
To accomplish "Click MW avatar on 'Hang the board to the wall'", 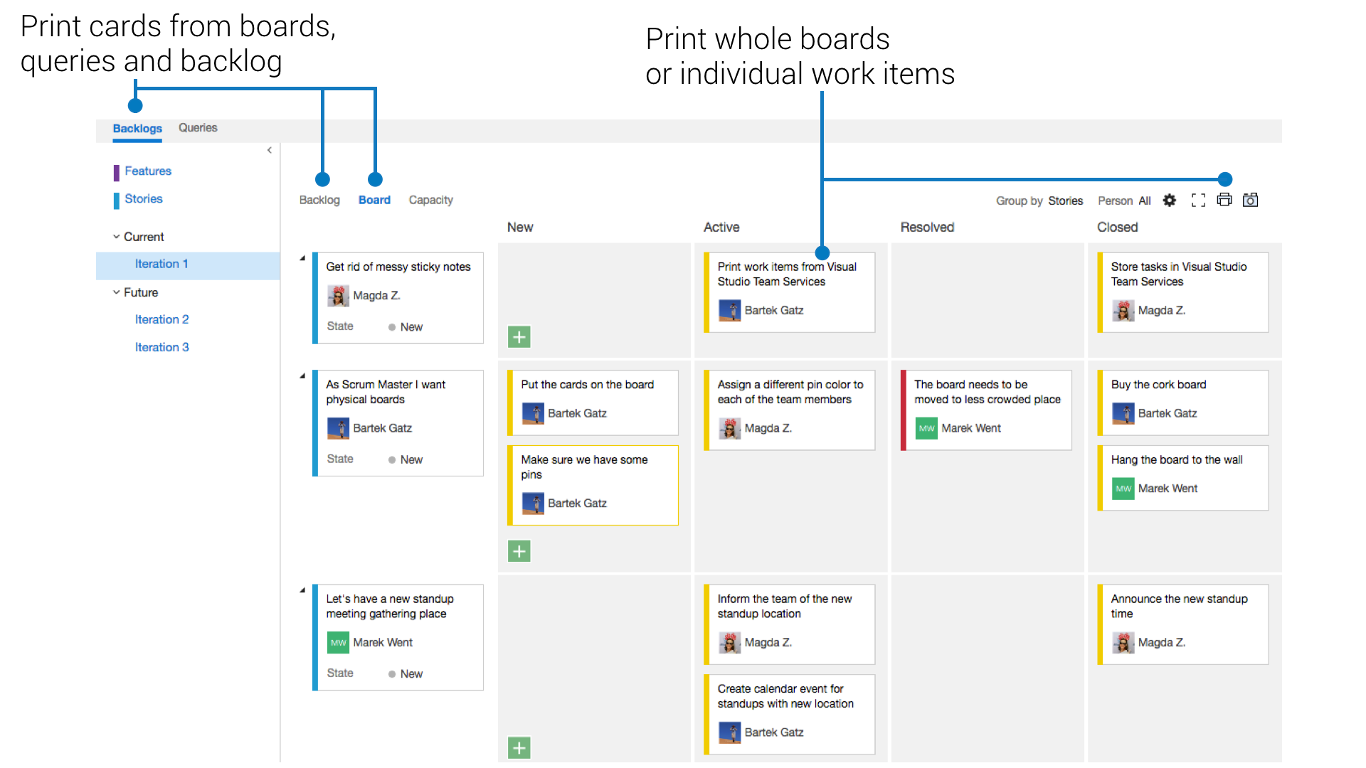I will 1123,488.
